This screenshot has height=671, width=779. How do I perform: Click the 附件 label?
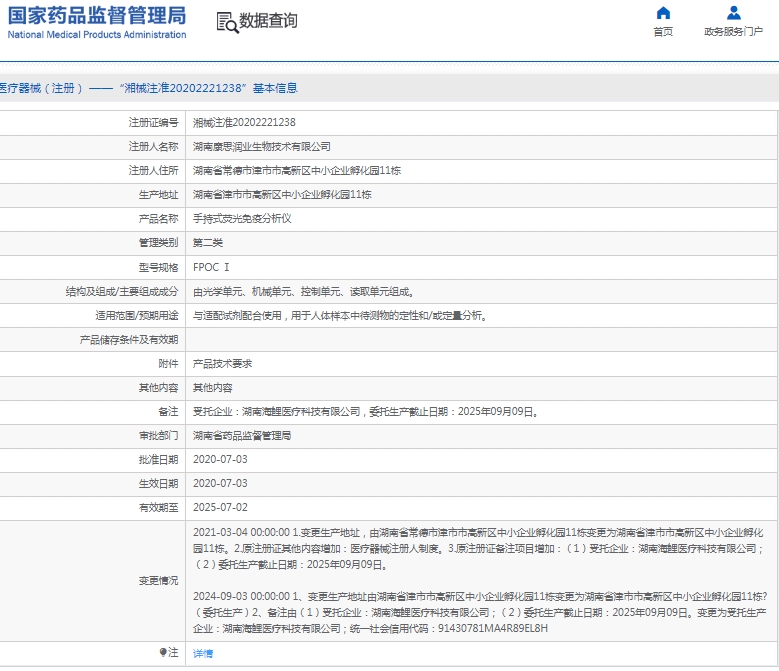click(x=168, y=364)
